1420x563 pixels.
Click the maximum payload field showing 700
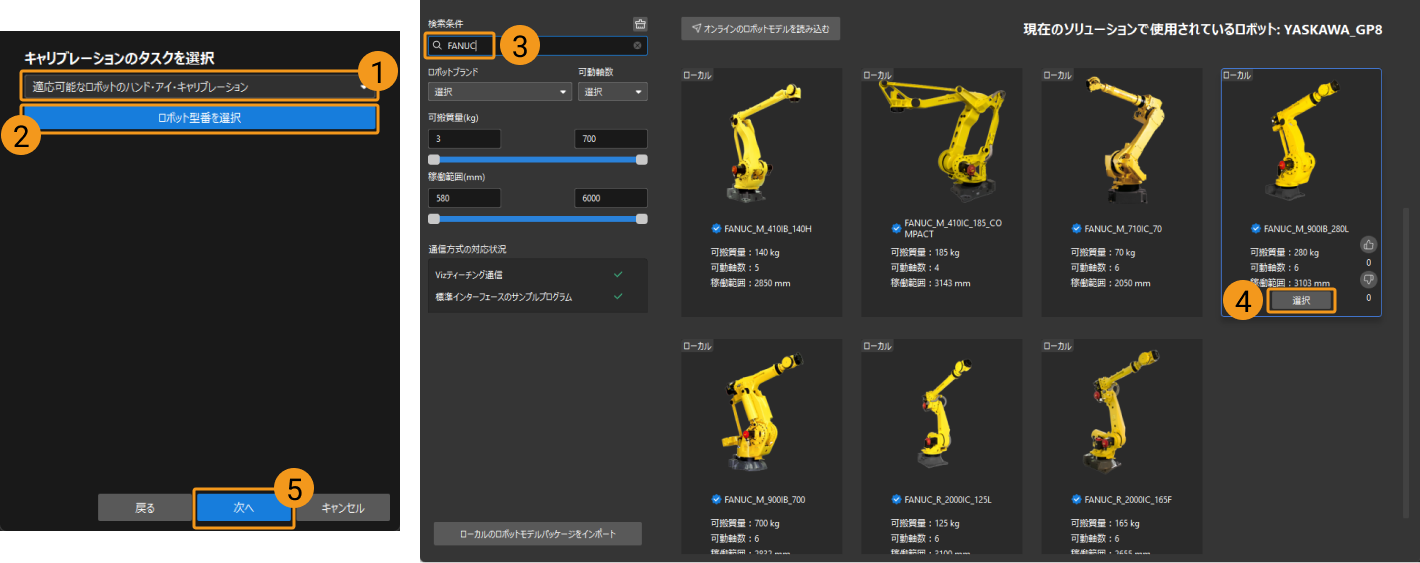pyautogui.click(x=611, y=139)
